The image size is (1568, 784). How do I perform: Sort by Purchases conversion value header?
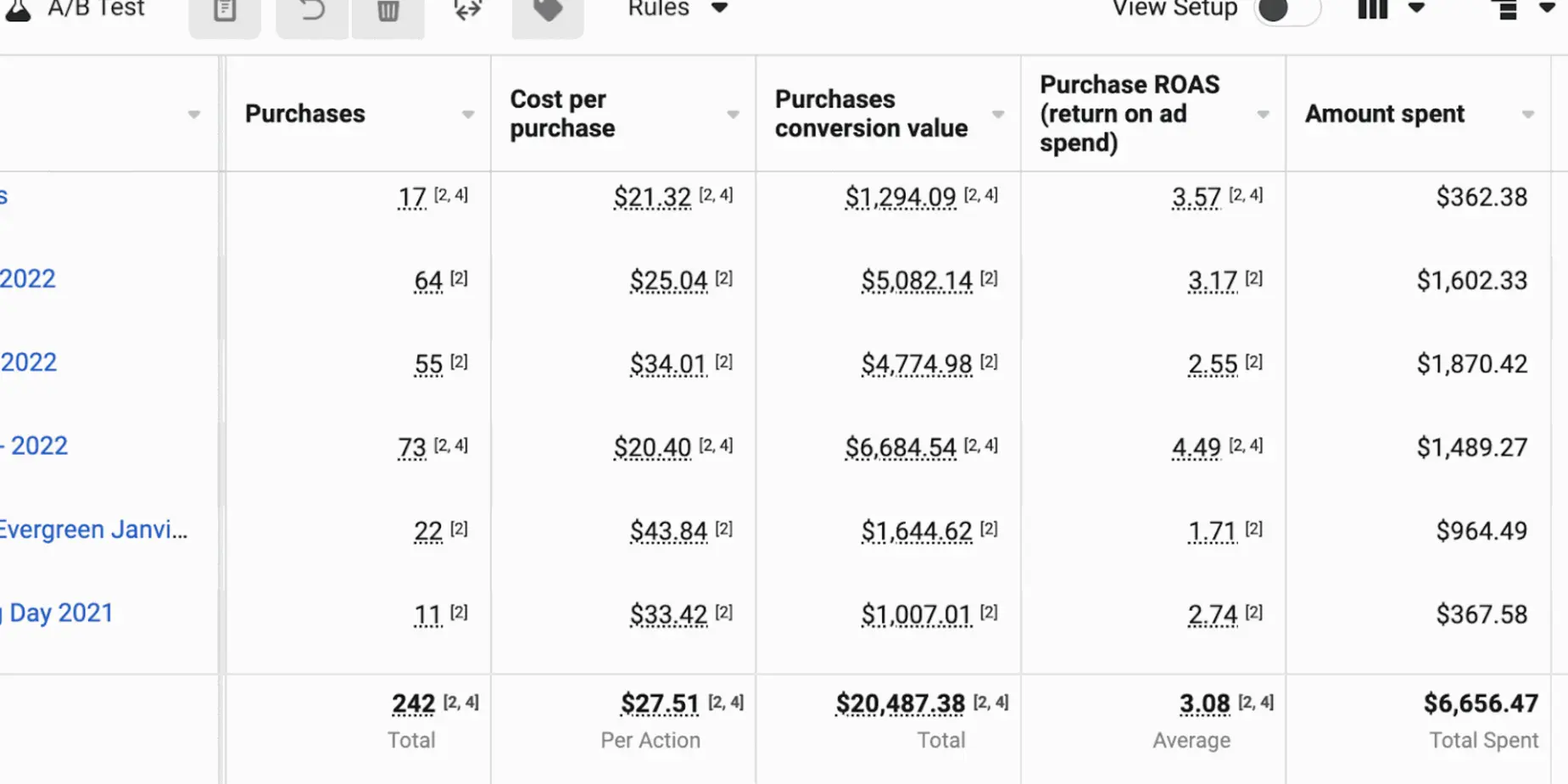pos(871,114)
